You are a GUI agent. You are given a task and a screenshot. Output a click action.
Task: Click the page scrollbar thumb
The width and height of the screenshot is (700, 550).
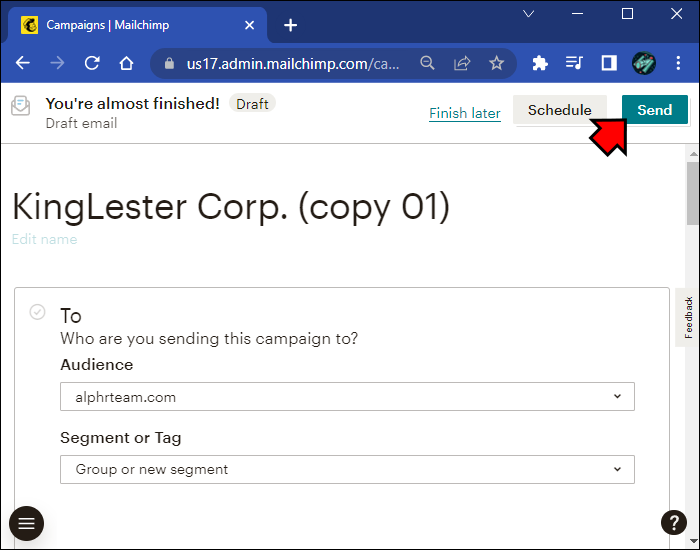(693, 194)
